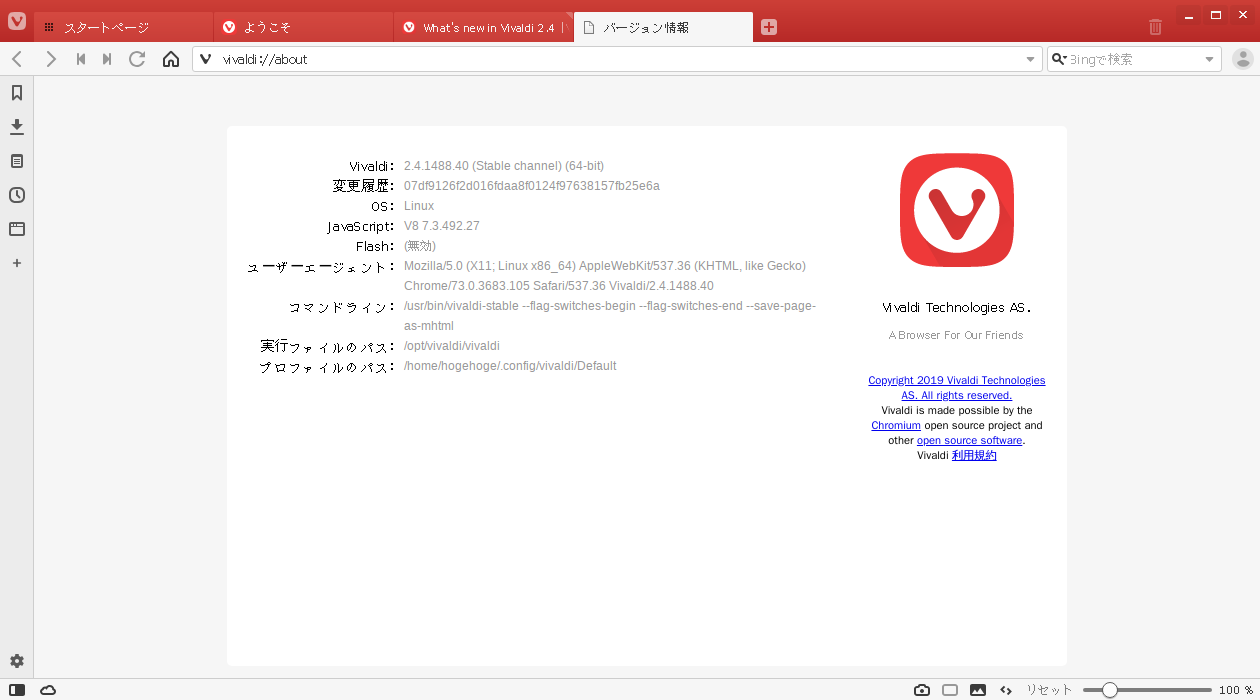The height and width of the screenshot is (700, 1260).
Task: Click the A Browser For Our Friends tagline
Action: coord(956,335)
